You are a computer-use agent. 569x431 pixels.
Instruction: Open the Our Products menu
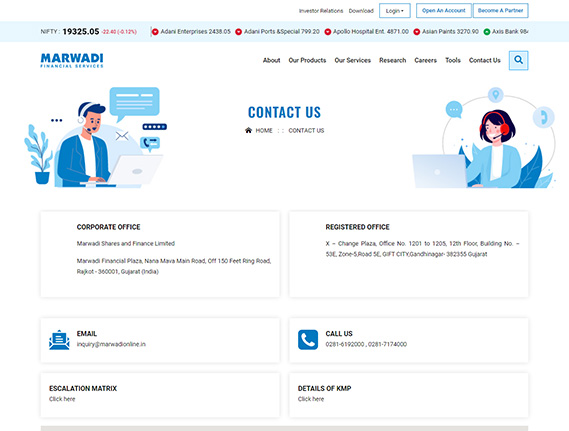pyautogui.click(x=307, y=60)
